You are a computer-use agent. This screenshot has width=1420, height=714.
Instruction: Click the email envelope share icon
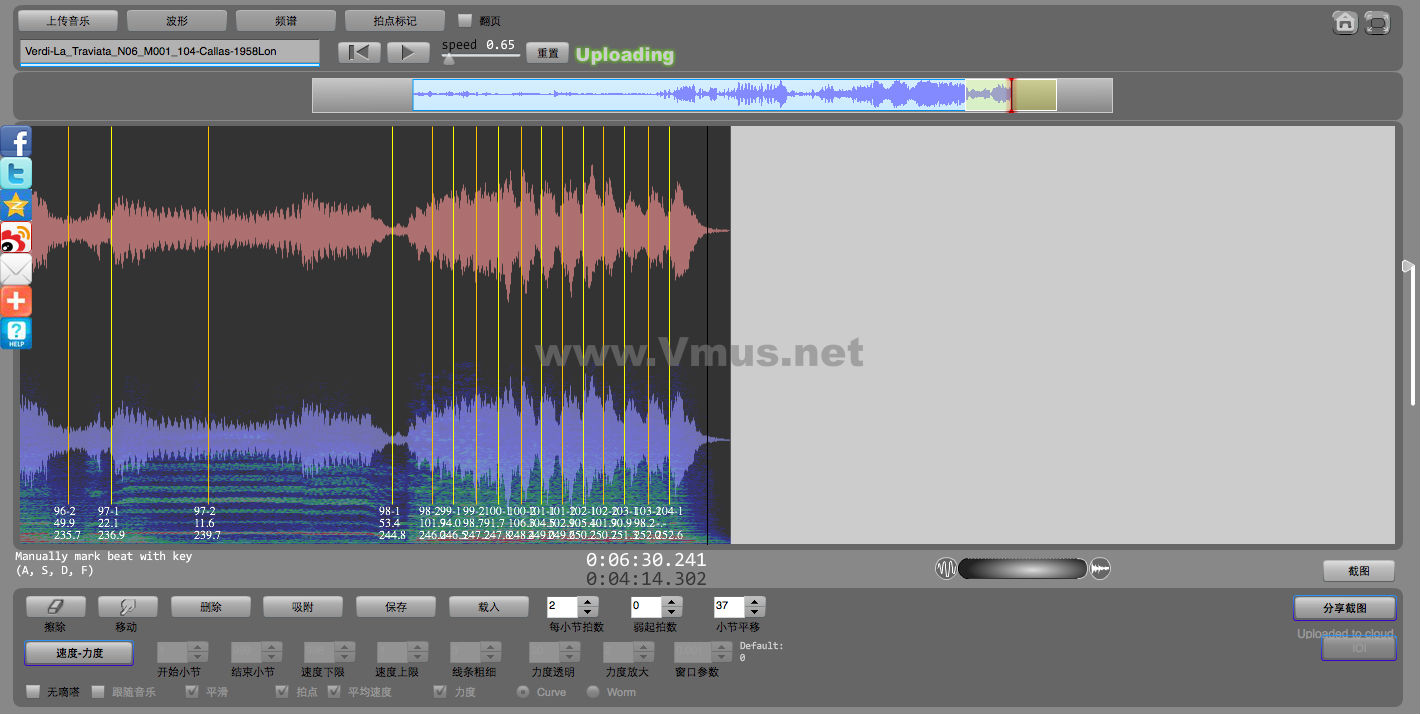(16, 269)
